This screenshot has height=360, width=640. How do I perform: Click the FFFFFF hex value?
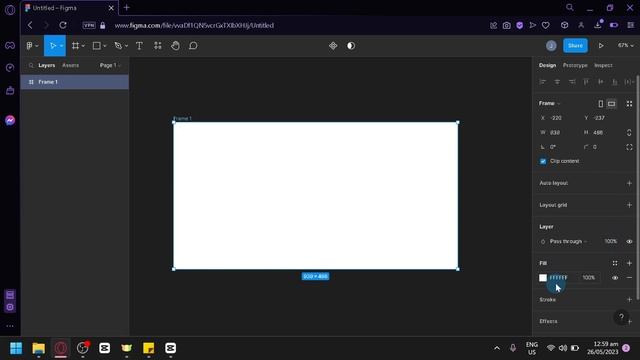click(558, 278)
